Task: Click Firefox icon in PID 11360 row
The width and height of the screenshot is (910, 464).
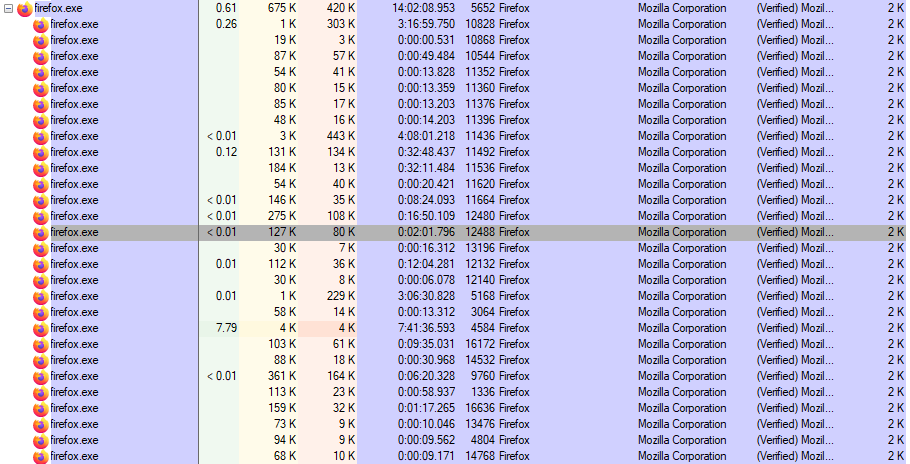Action: (x=41, y=89)
